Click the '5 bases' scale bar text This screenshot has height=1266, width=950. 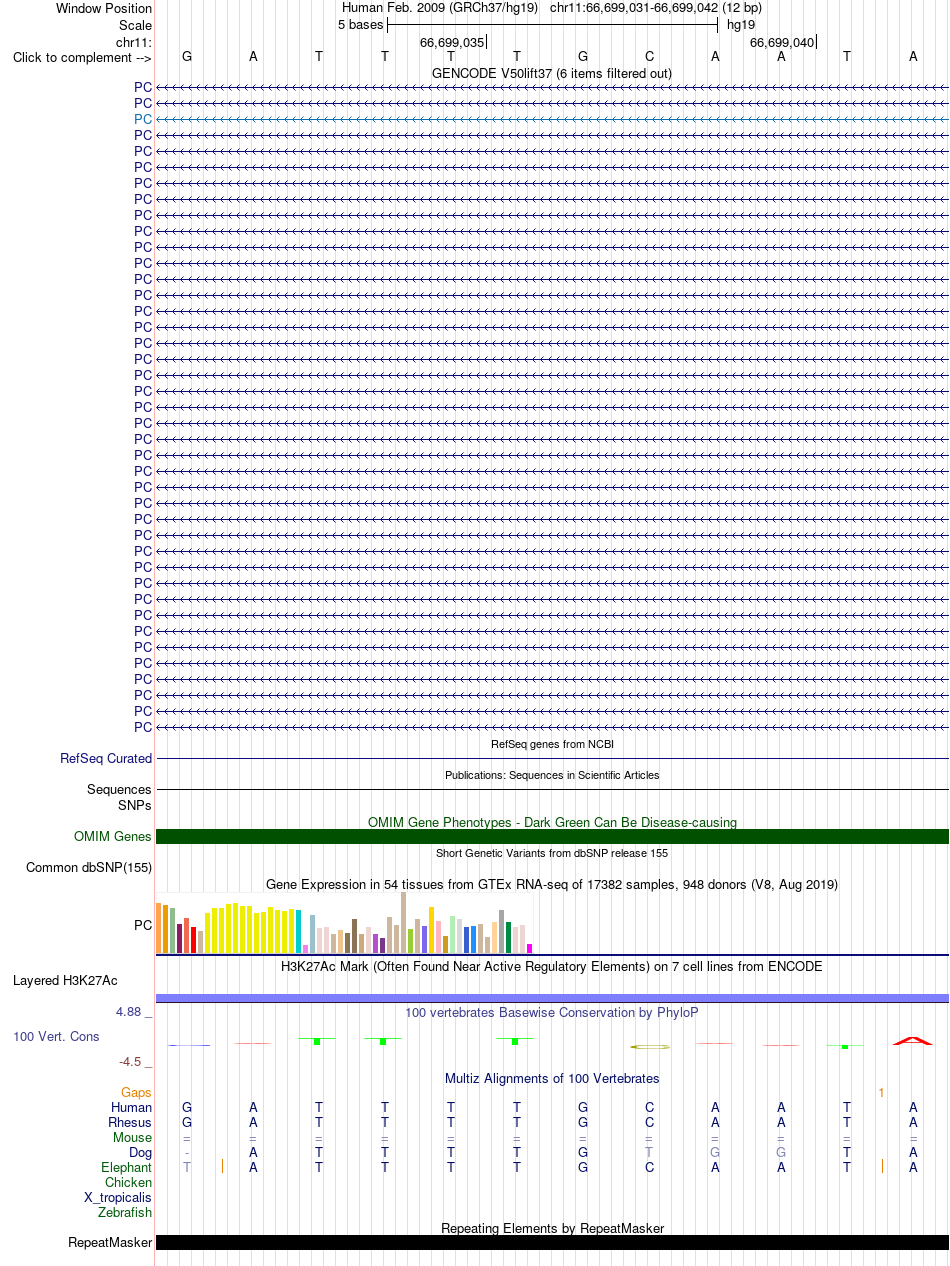pos(360,24)
